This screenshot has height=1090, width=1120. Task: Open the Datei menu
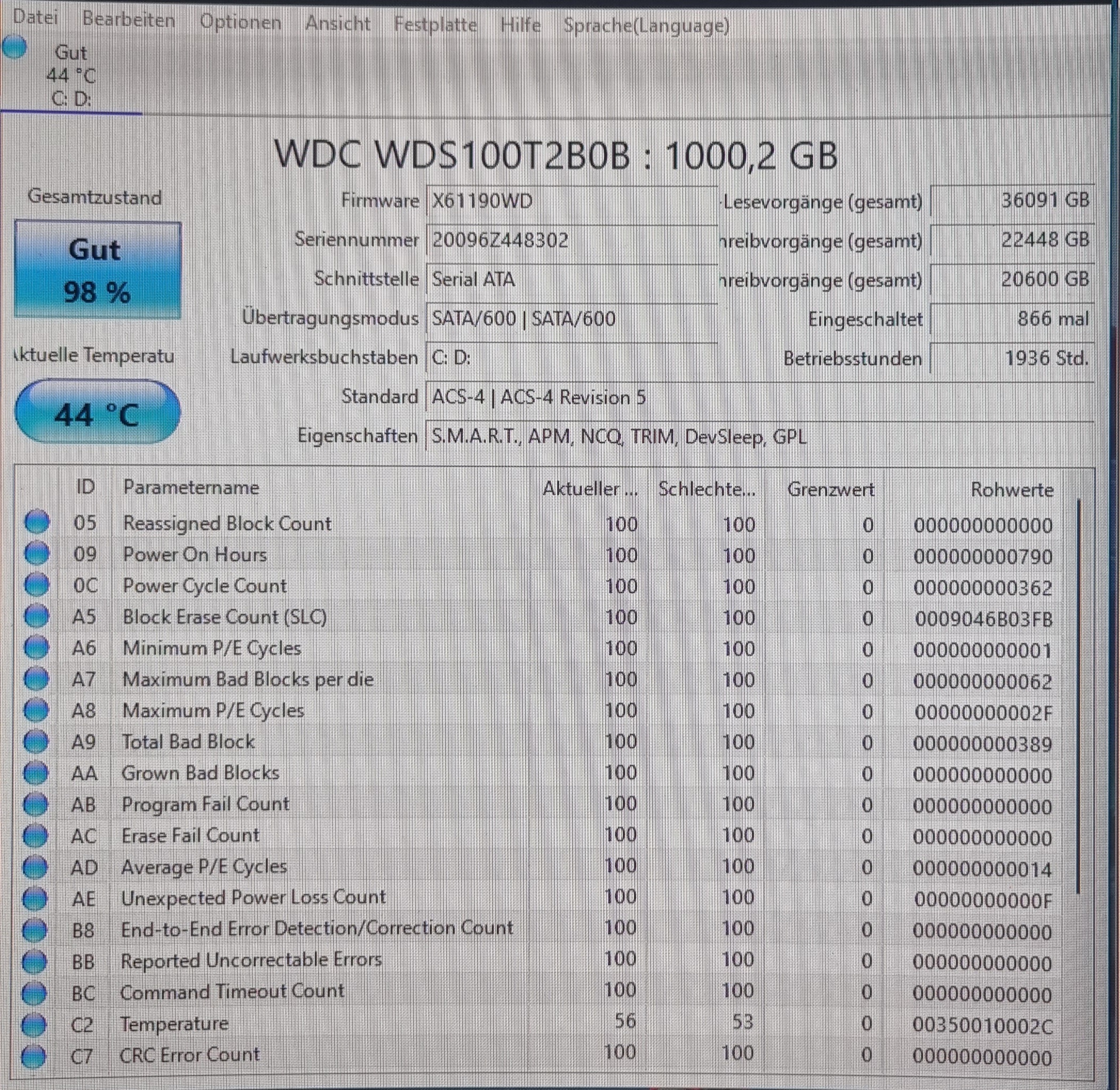(35, 17)
